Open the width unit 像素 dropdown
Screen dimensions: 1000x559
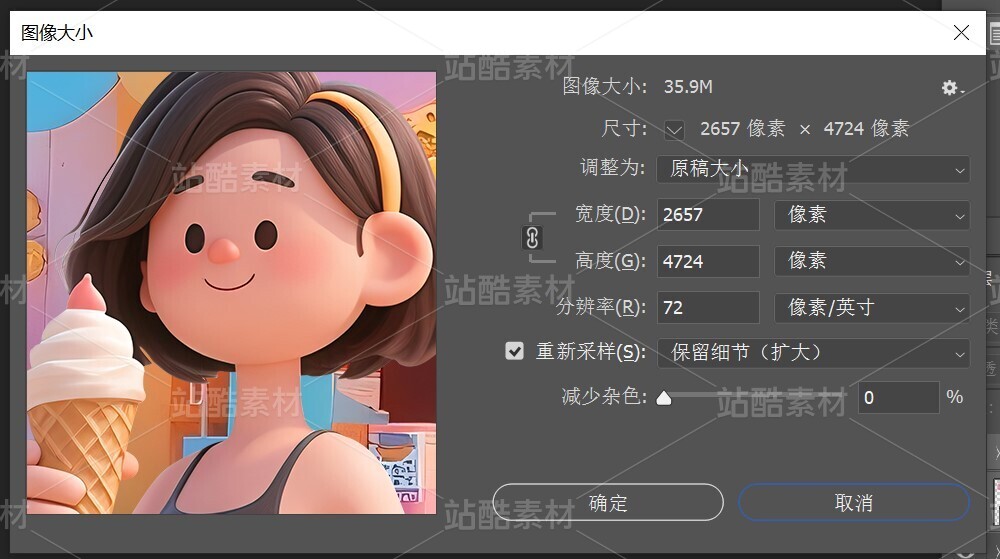tap(872, 215)
